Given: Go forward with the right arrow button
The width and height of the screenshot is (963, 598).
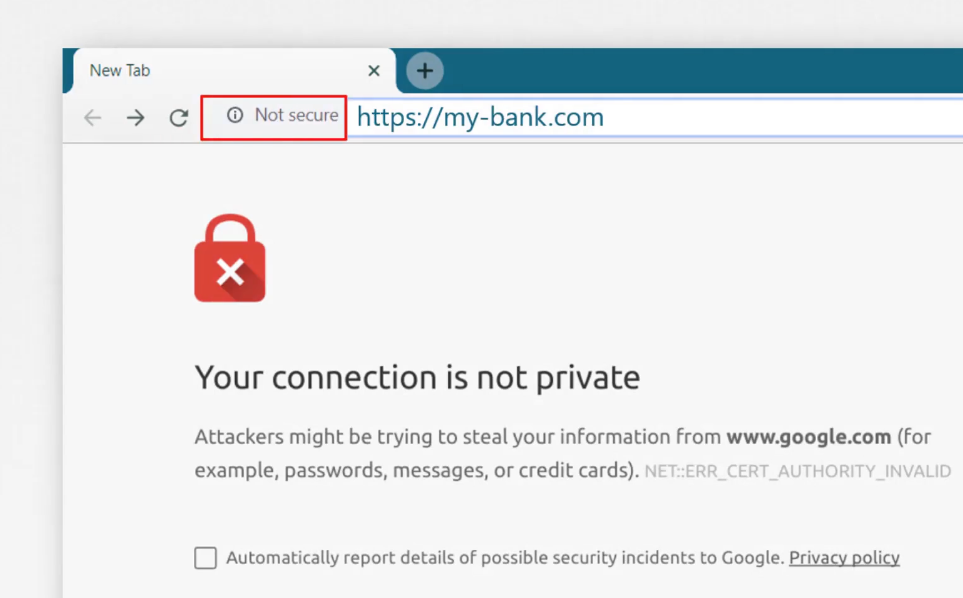Looking at the screenshot, I should (136, 117).
